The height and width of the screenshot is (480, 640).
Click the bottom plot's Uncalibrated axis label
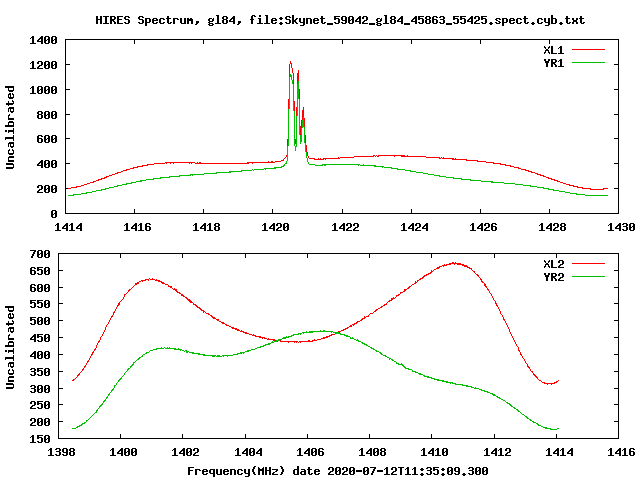(x=10, y=347)
